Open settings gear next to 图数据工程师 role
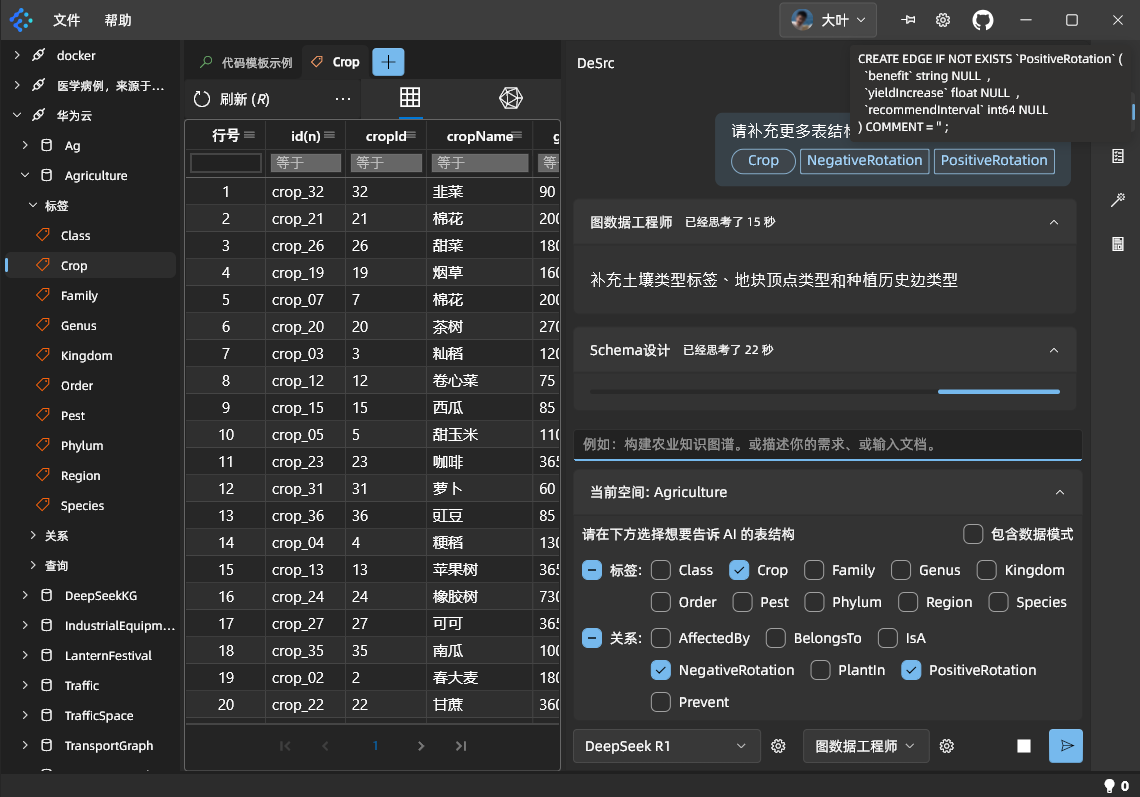Image resolution: width=1140 pixels, height=797 pixels. tap(947, 746)
